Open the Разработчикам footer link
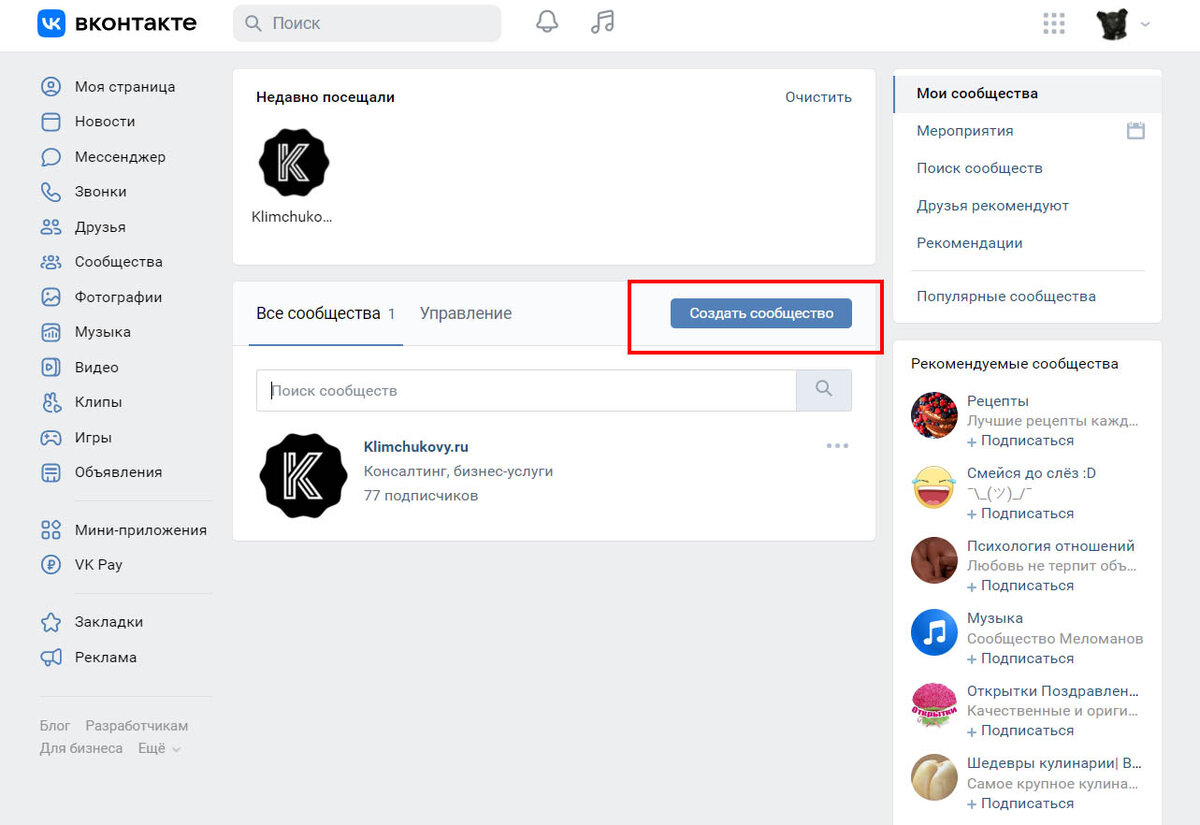The width and height of the screenshot is (1200, 825). (x=137, y=725)
